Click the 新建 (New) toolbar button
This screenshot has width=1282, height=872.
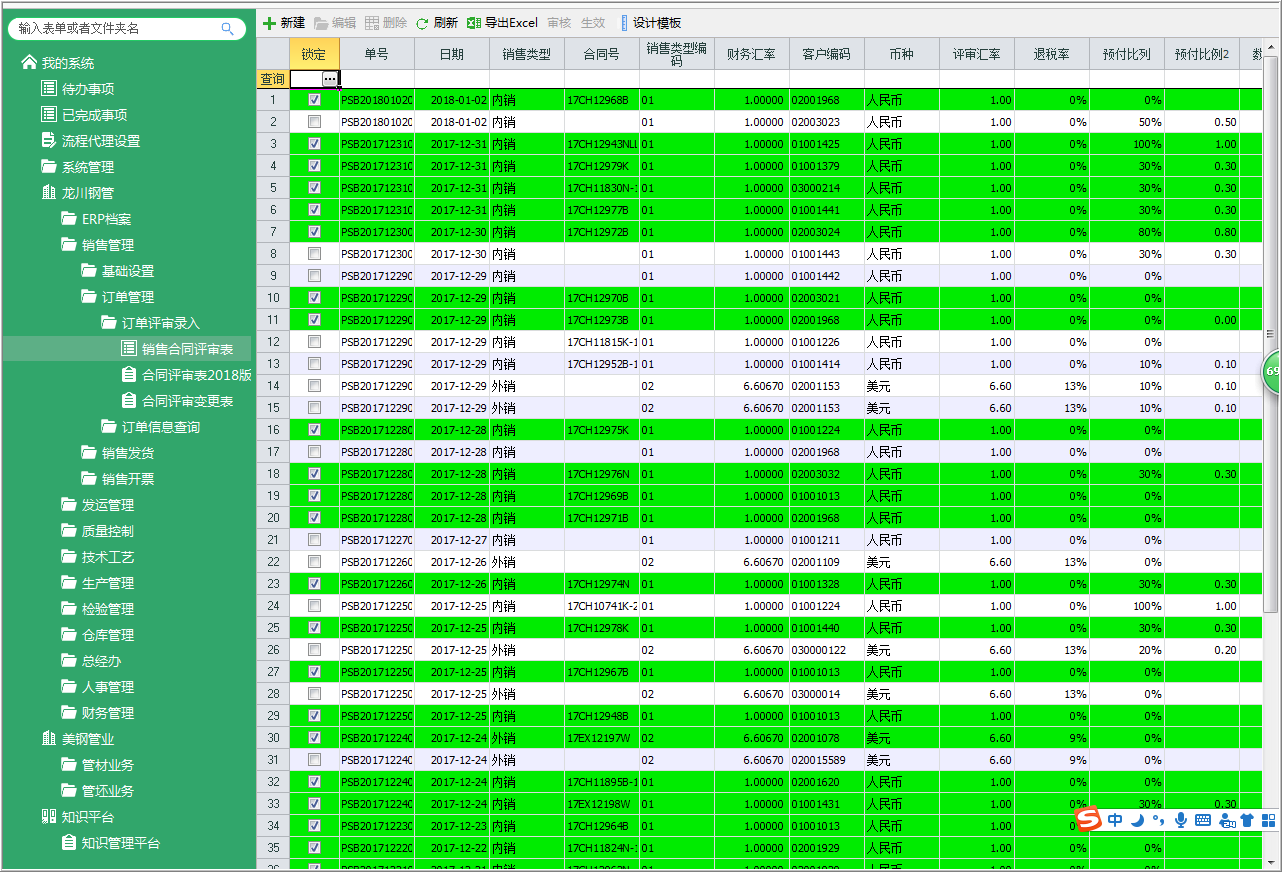(x=284, y=22)
